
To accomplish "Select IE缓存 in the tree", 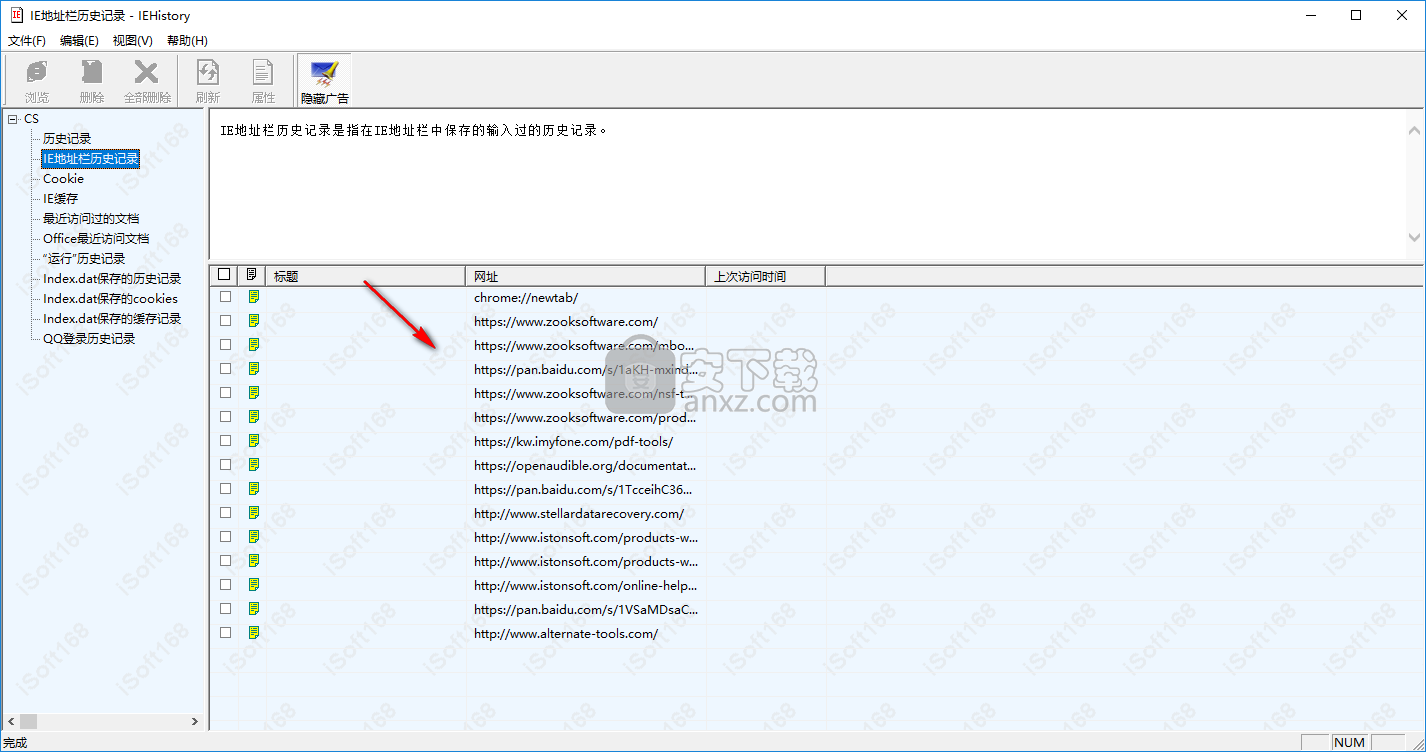I will pyautogui.click(x=60, y=199).
